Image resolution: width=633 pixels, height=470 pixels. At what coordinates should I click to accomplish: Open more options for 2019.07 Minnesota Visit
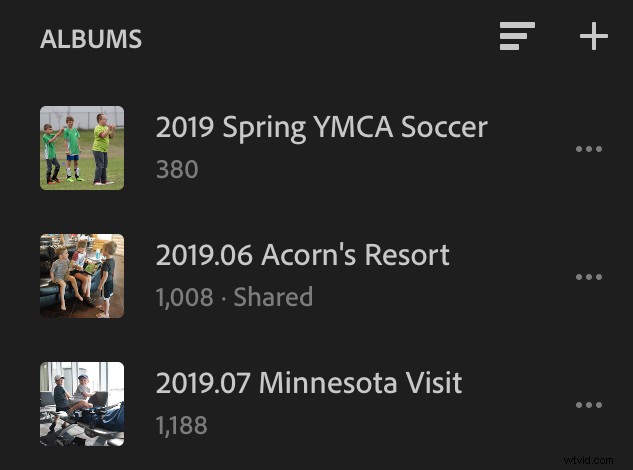click(589, 405)
